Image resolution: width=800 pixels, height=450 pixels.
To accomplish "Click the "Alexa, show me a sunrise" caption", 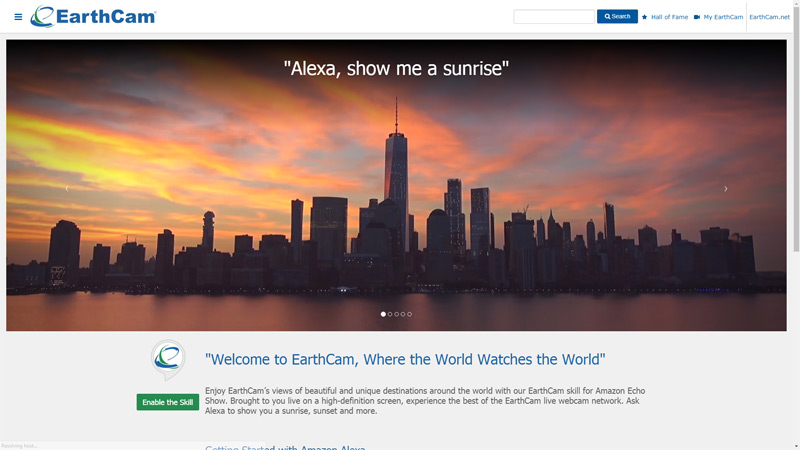I will click(396, 68).
